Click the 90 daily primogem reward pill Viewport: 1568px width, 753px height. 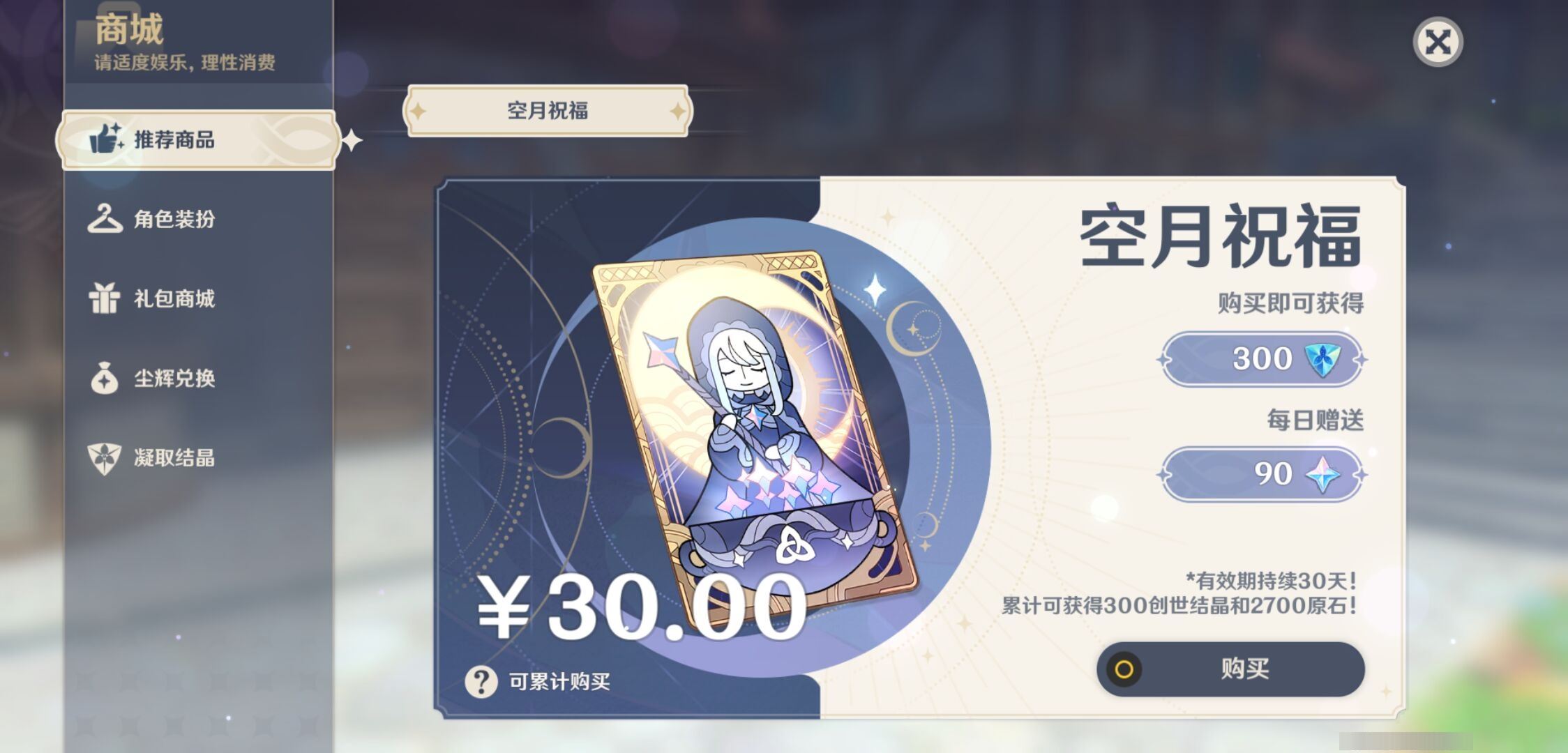pos(1262,475)
